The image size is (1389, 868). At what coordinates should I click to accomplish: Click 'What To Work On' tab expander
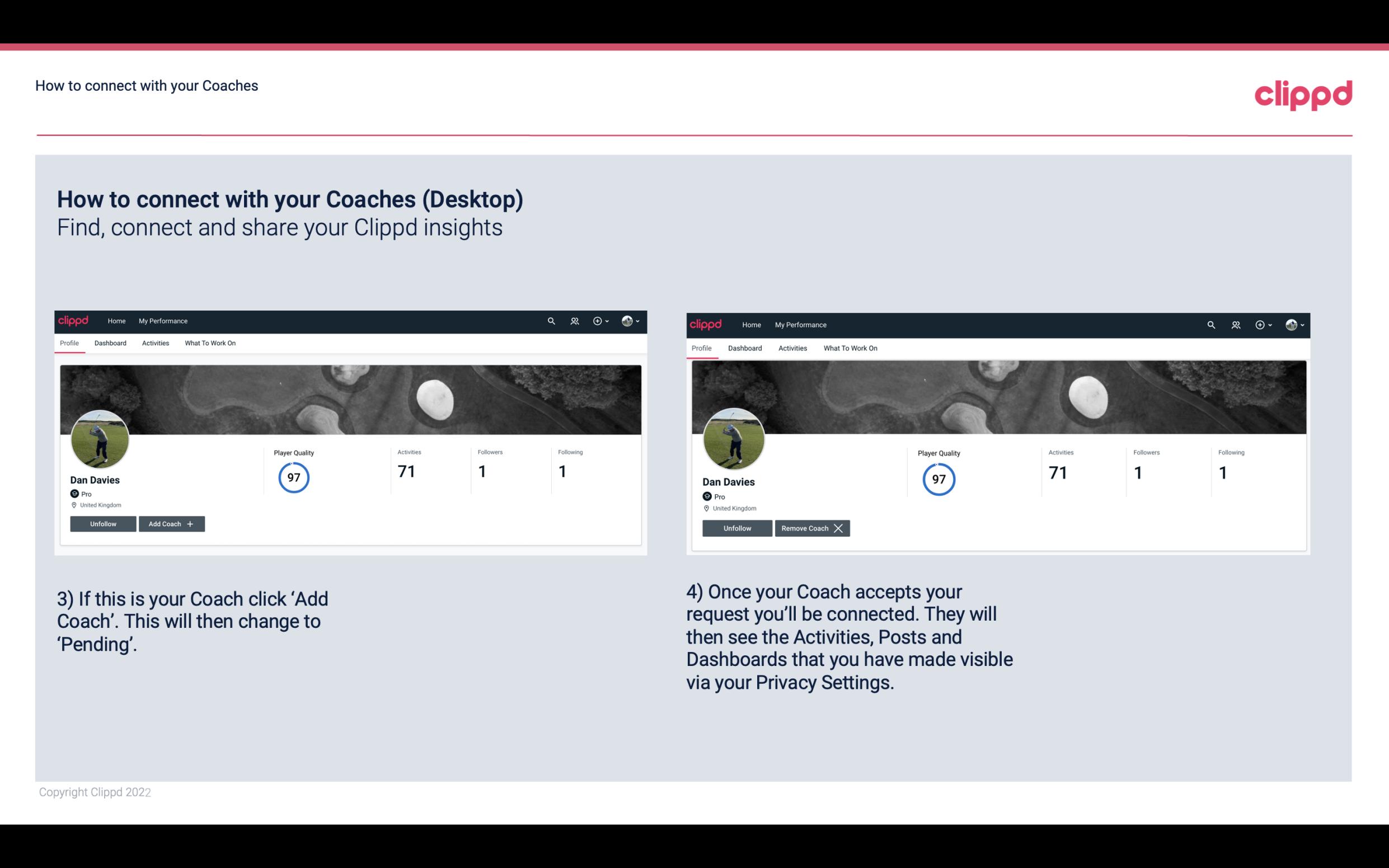[208, 343]
